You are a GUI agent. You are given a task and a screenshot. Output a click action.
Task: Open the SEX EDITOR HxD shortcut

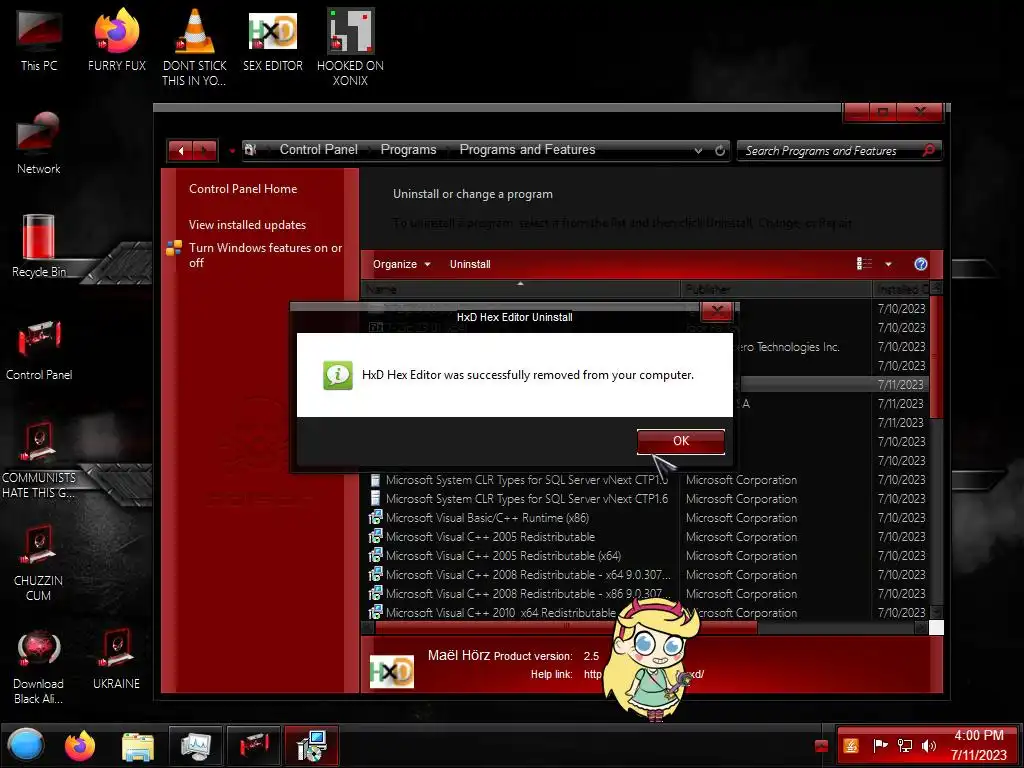pos(273,40)
